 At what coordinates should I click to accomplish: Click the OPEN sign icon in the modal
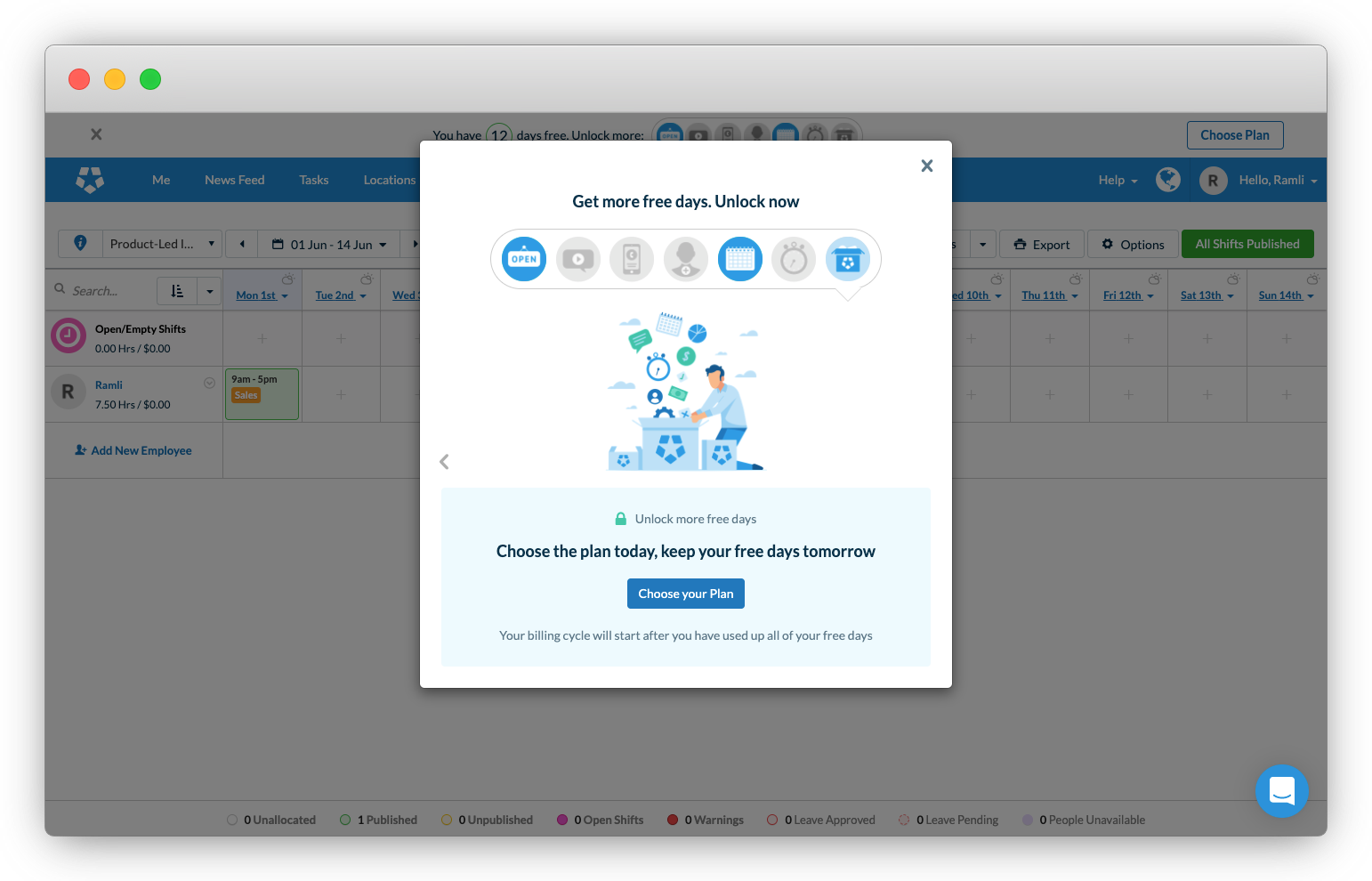(x=524, y=259)
